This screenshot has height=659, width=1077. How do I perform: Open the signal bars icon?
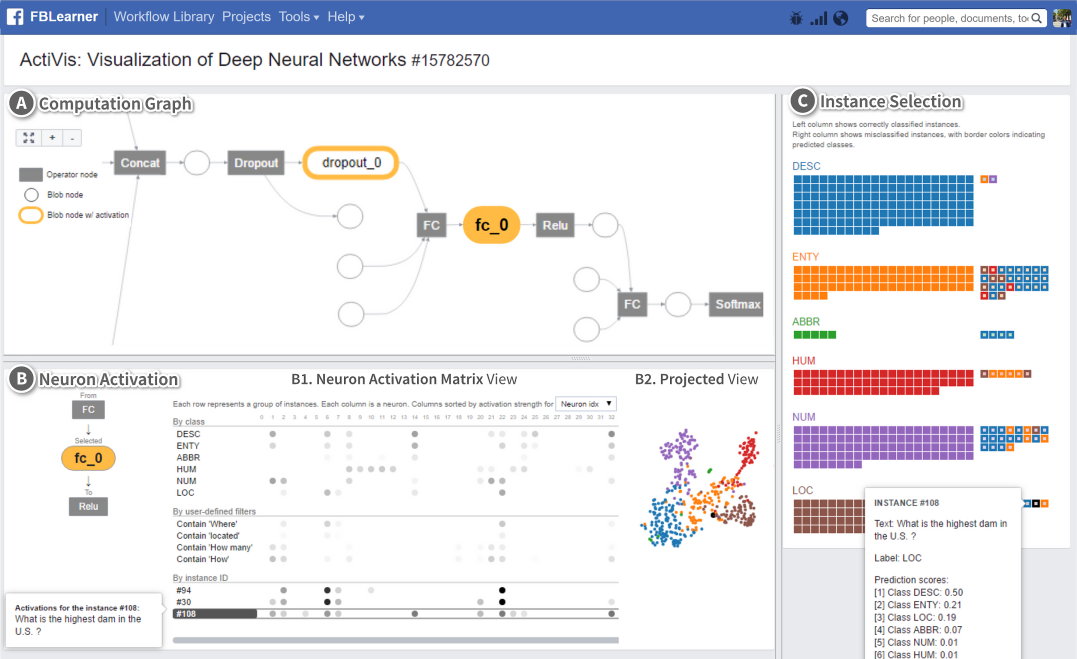(819, 18)
